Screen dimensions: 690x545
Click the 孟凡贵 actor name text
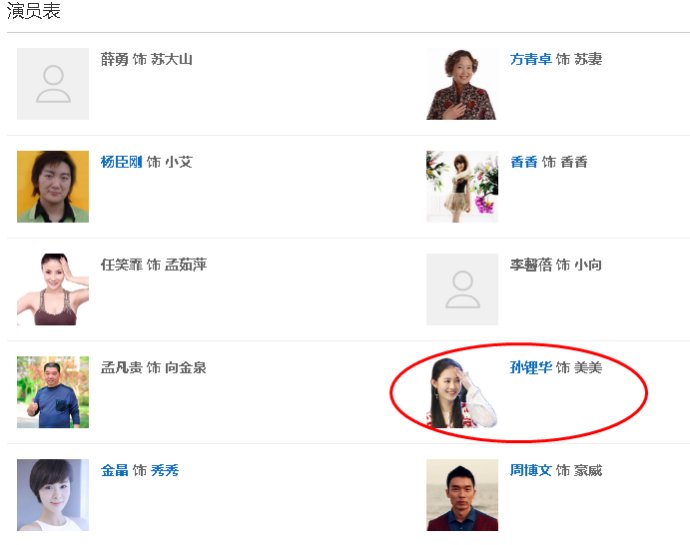click(x=121, y=368)
